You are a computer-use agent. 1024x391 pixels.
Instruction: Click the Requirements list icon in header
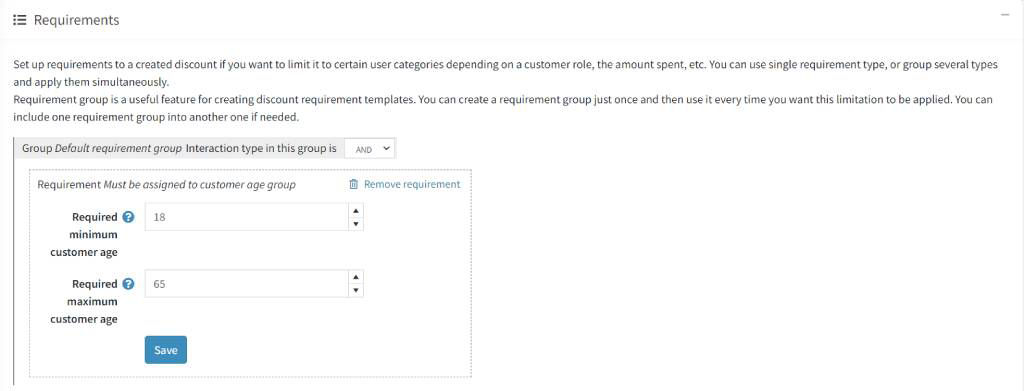pos(20,20)
